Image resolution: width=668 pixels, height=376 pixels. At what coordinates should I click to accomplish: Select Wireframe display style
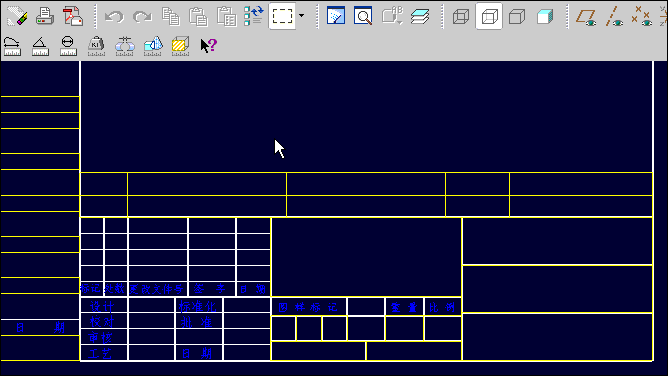461,17
